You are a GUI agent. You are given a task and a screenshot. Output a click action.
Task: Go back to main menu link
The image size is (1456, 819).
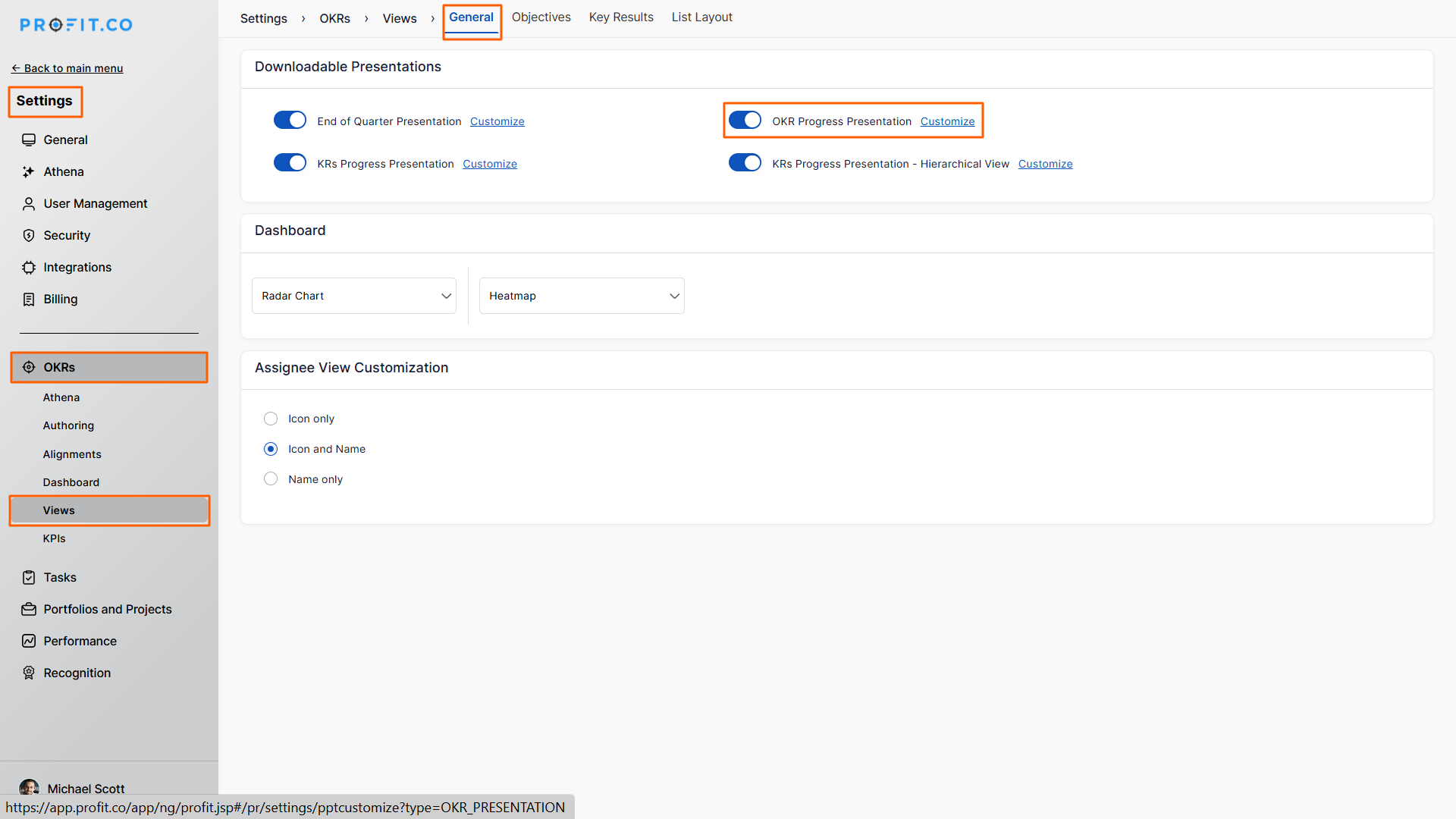(x=67, y=68)
